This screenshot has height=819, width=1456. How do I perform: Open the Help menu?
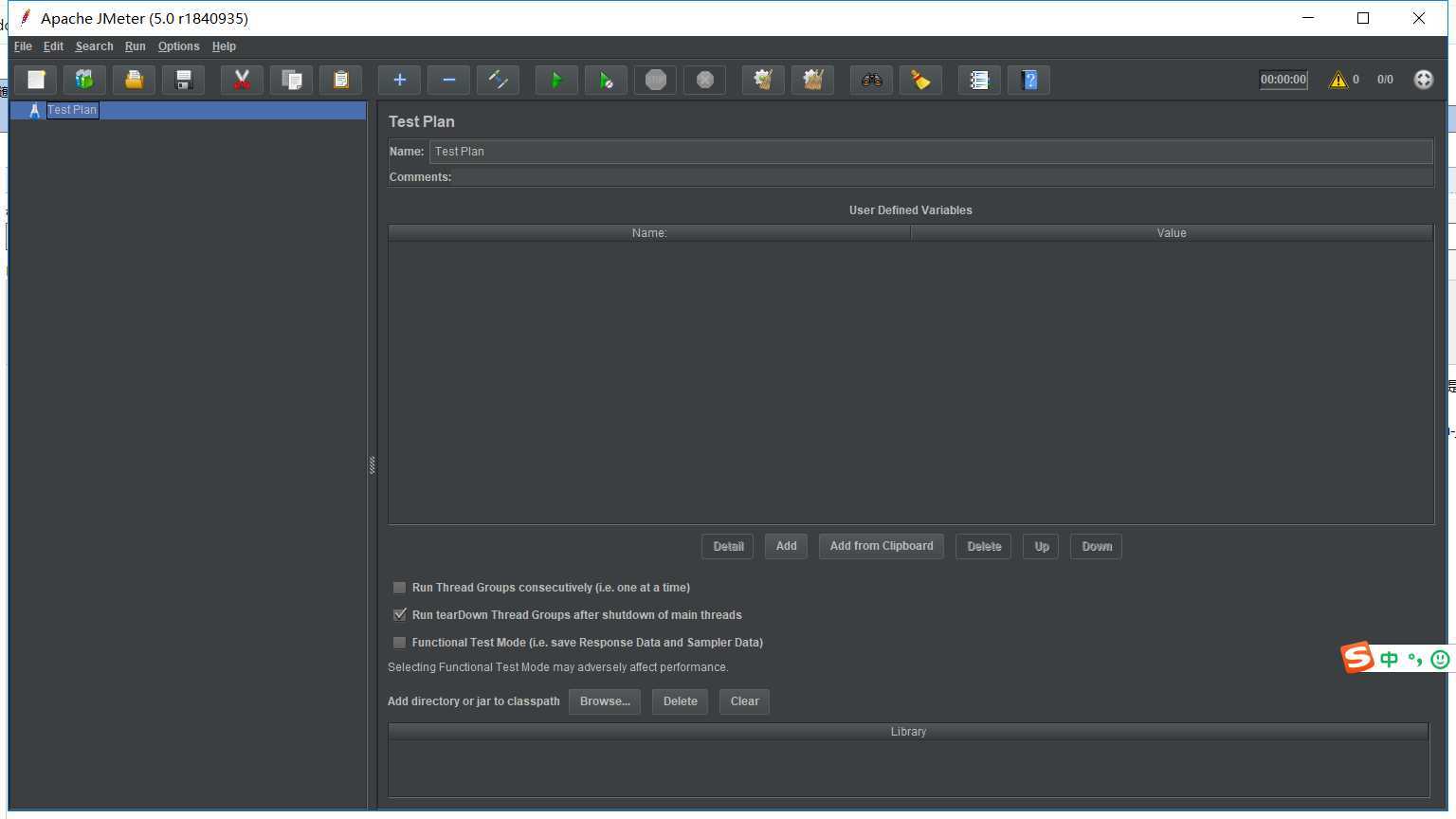(x=224, y=46)
